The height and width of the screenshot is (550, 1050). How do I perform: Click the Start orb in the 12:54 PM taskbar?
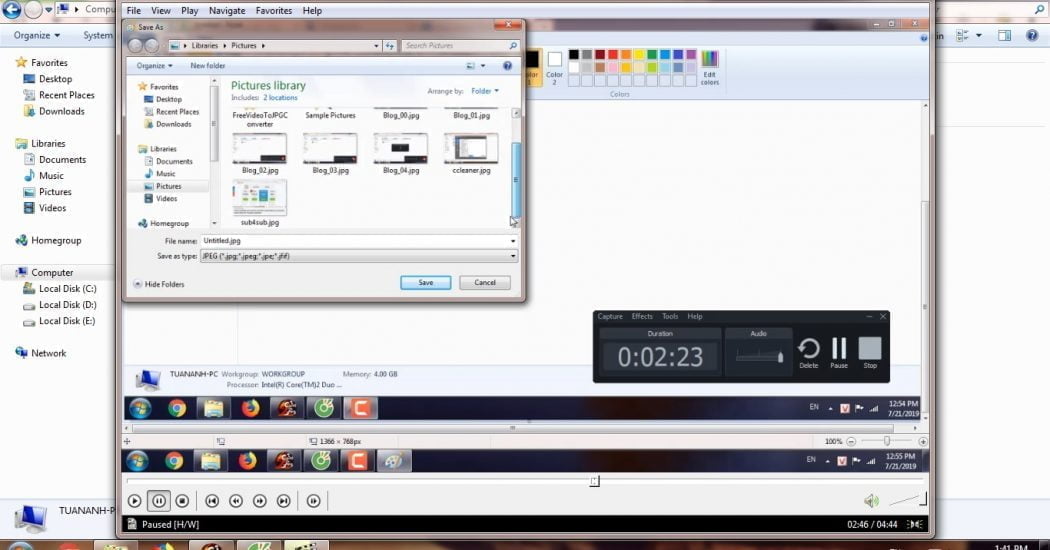(x=140, y=408)
